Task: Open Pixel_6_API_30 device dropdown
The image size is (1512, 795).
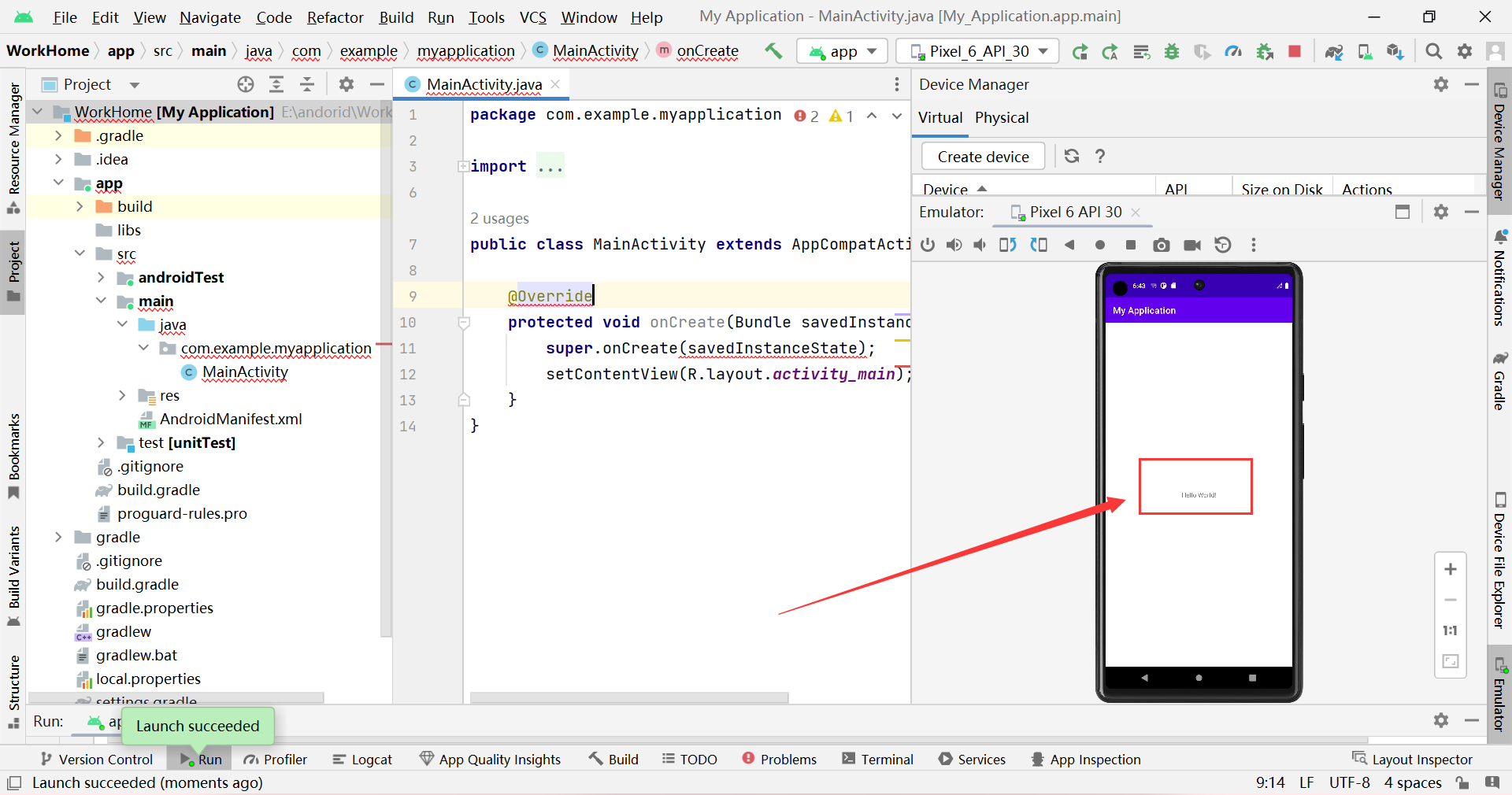Action: 978,51
